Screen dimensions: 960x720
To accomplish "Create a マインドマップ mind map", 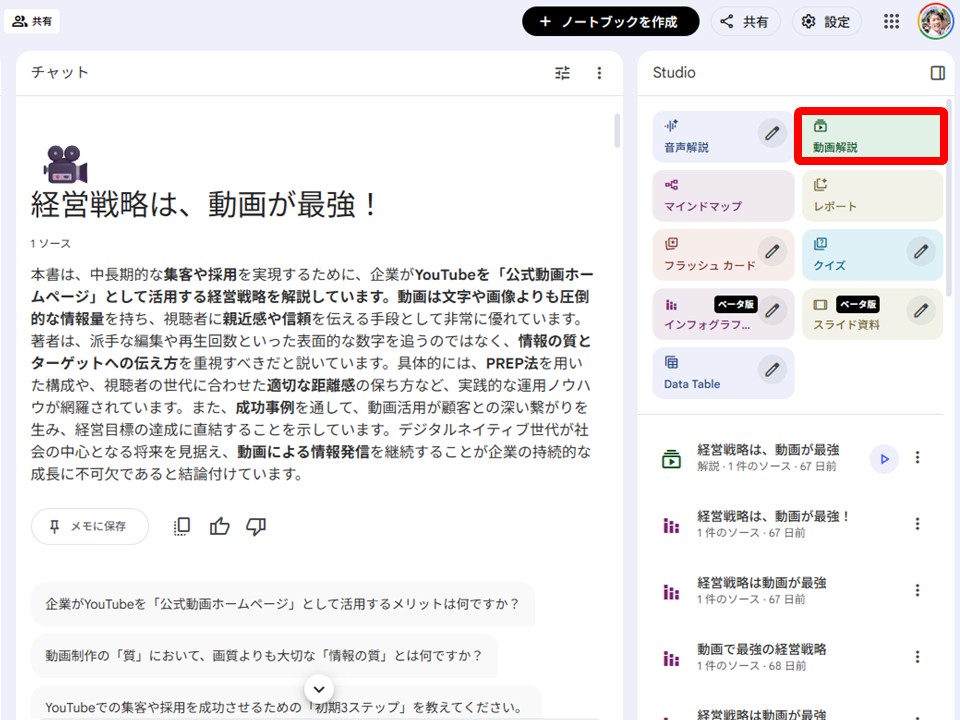I will (x=723, y=196).
